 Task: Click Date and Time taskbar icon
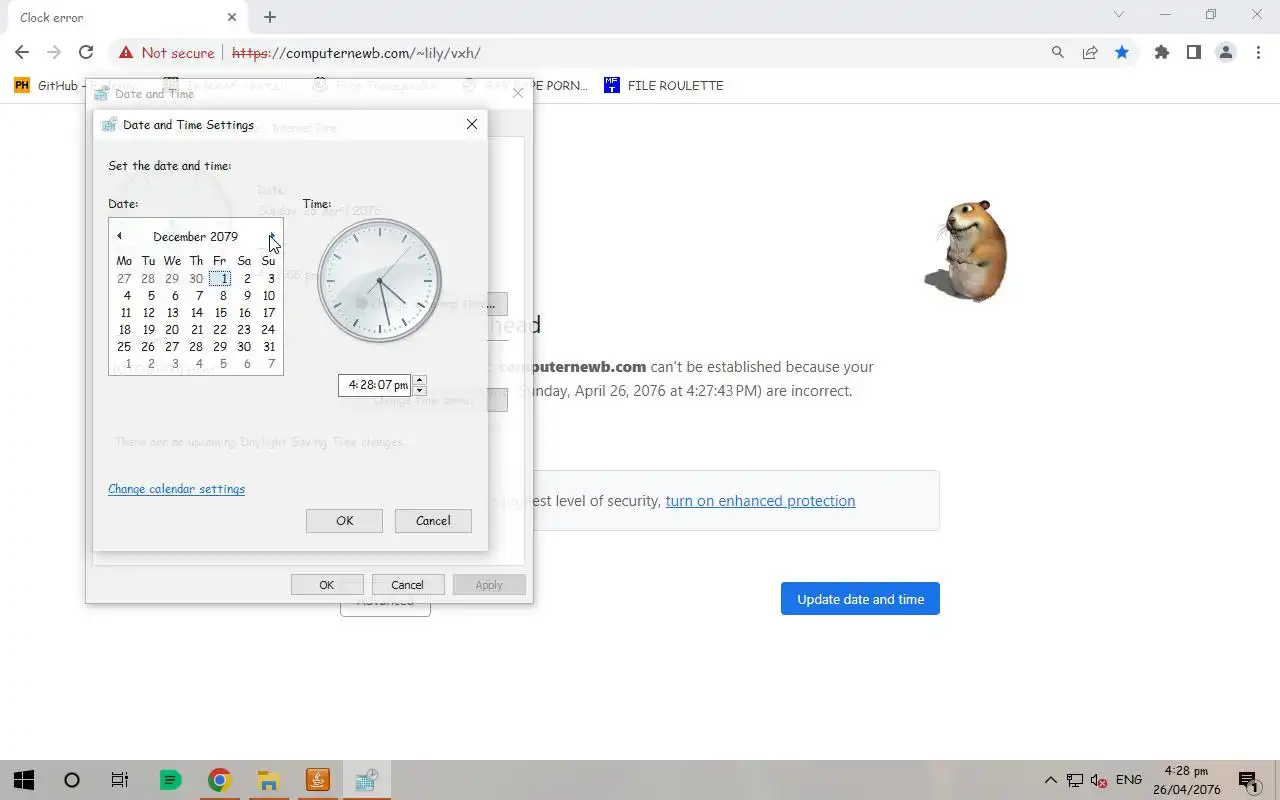coord(366,780)
